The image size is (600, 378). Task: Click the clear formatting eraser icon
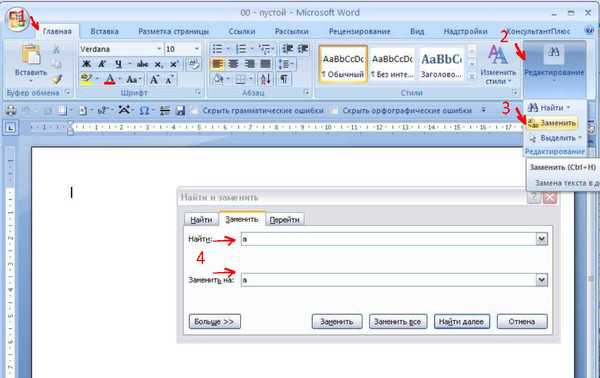point(194,64)
